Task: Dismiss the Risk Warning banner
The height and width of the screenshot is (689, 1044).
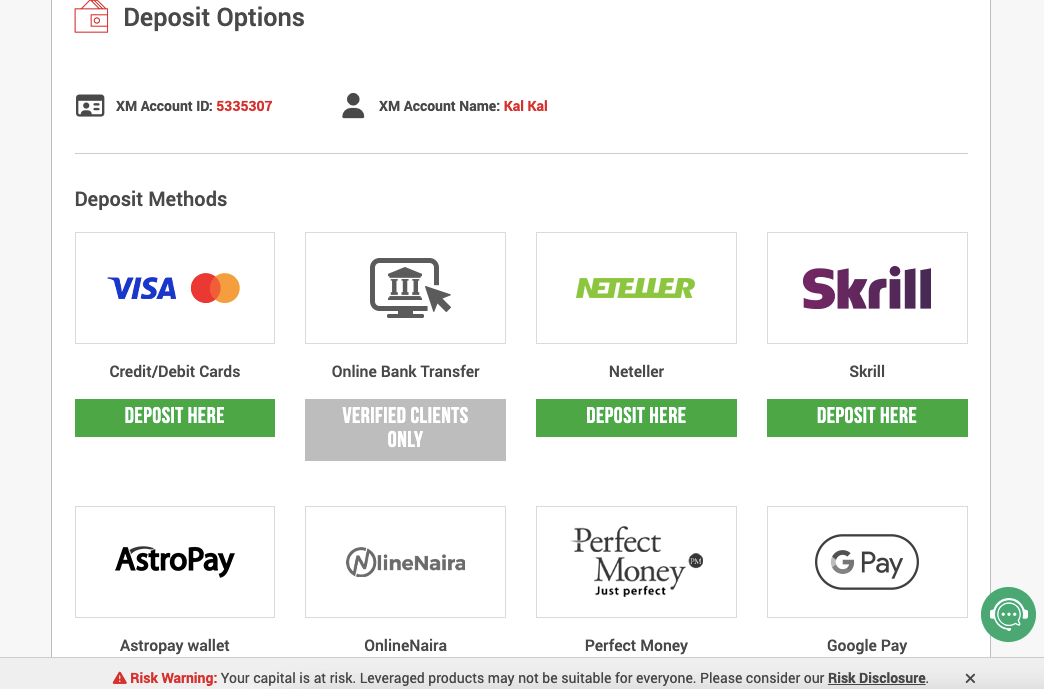Action: [970, 678]
